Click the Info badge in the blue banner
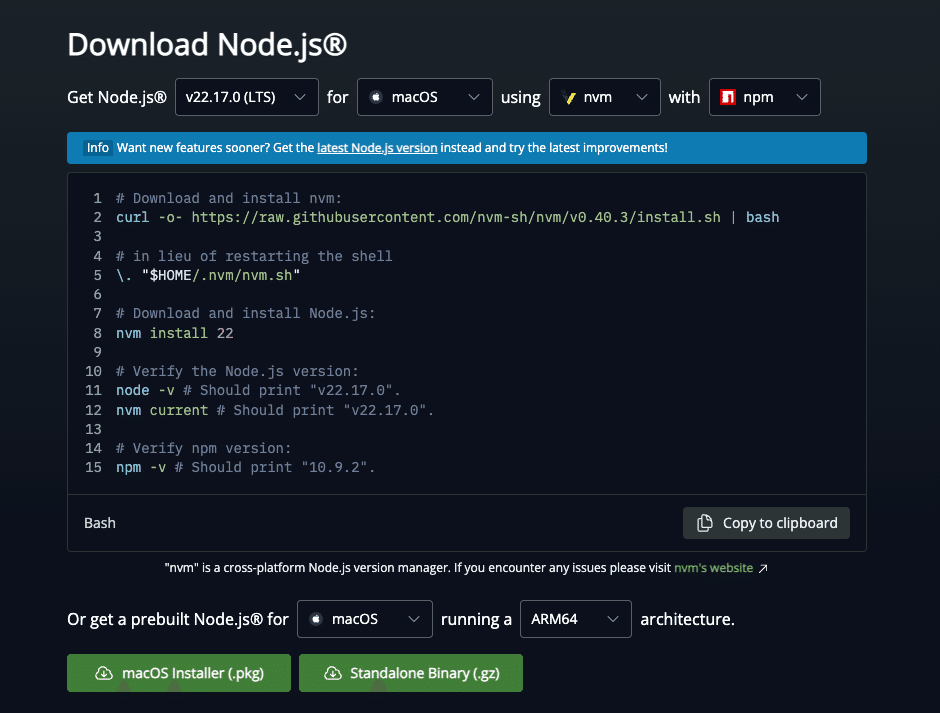940x713 pixels. pyautogui.click(x=98, y=148)
